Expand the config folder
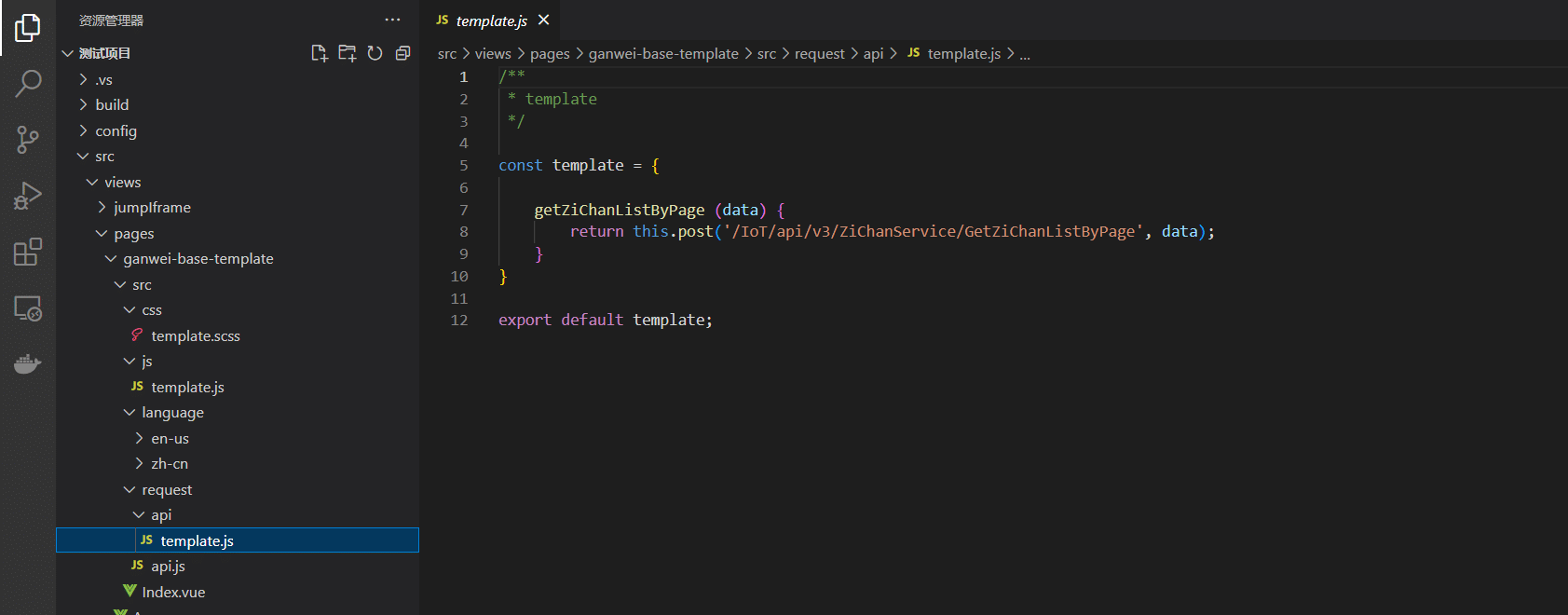Viewport: 1568px width, 615px height. click(116, 131)
